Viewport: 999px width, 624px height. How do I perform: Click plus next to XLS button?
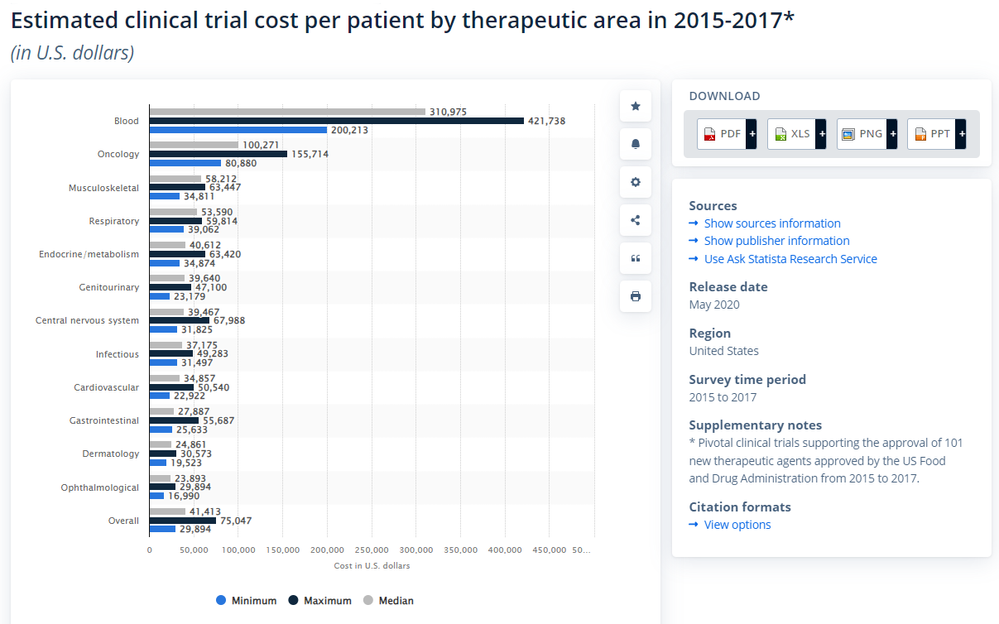821,134
